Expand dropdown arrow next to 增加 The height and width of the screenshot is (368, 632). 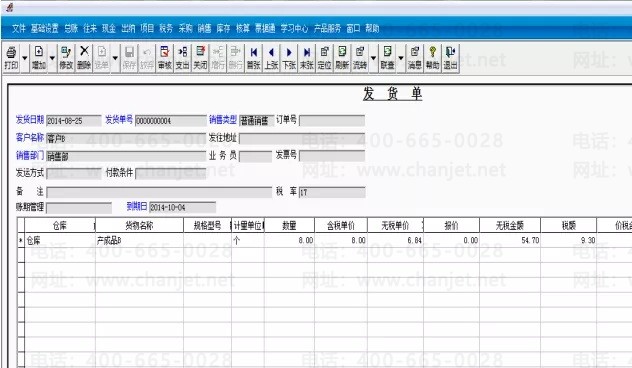[52, 58]
